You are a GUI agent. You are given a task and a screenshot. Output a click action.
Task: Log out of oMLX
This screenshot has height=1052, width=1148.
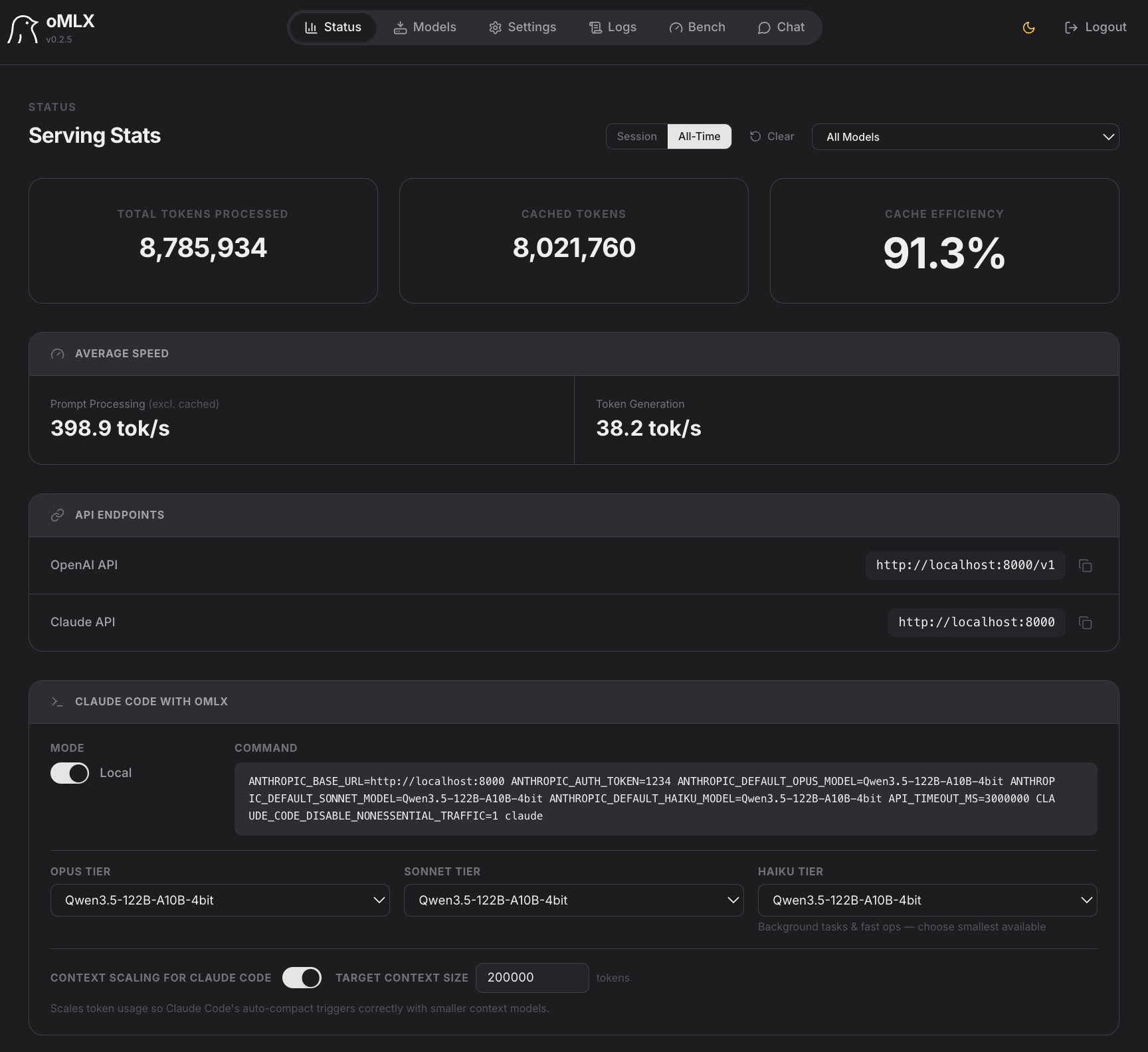tap(1095, 27)
